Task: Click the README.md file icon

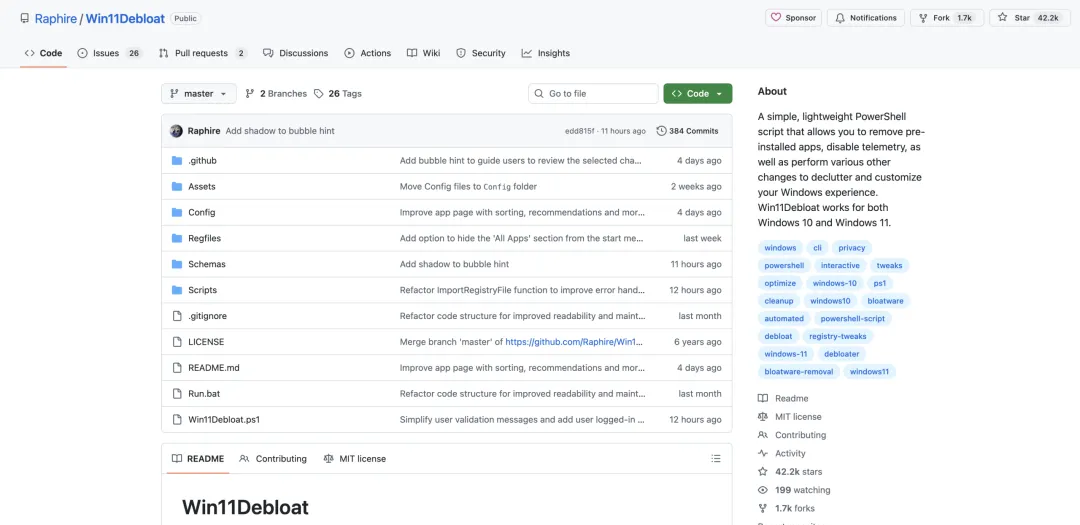Action: tap(176, 368)
